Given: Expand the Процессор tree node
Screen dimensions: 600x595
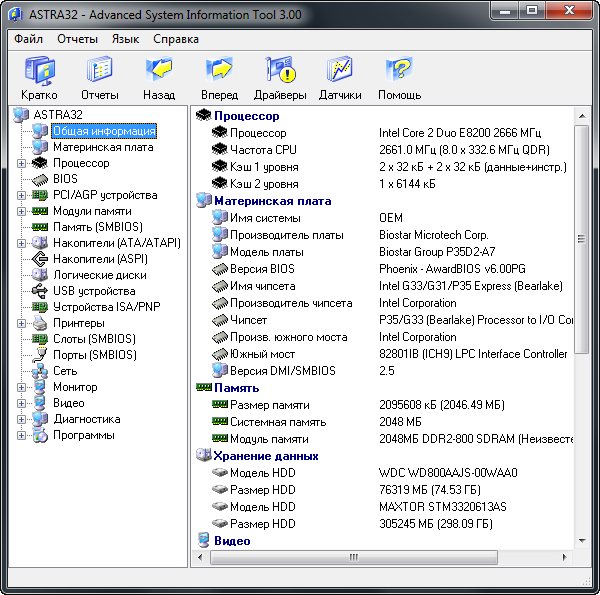Looking at the screenshot, I should pos(22,163).
